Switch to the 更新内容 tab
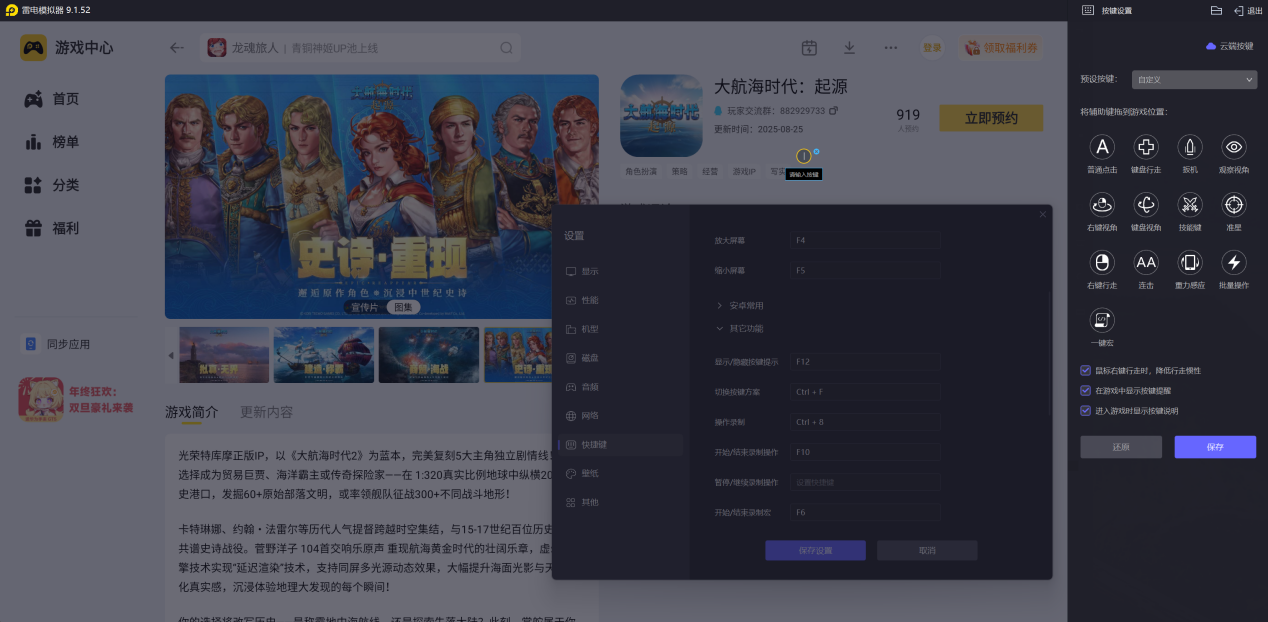The height and width of the screenshot is (622, 1268). [267, 412]
